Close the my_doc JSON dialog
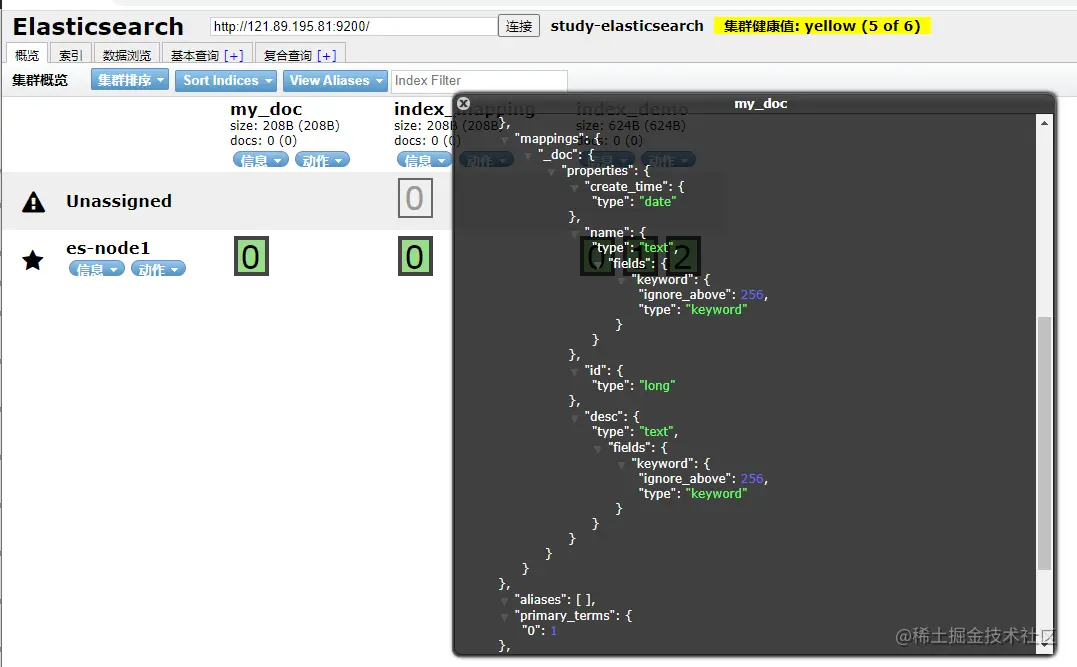 [464, 103]
